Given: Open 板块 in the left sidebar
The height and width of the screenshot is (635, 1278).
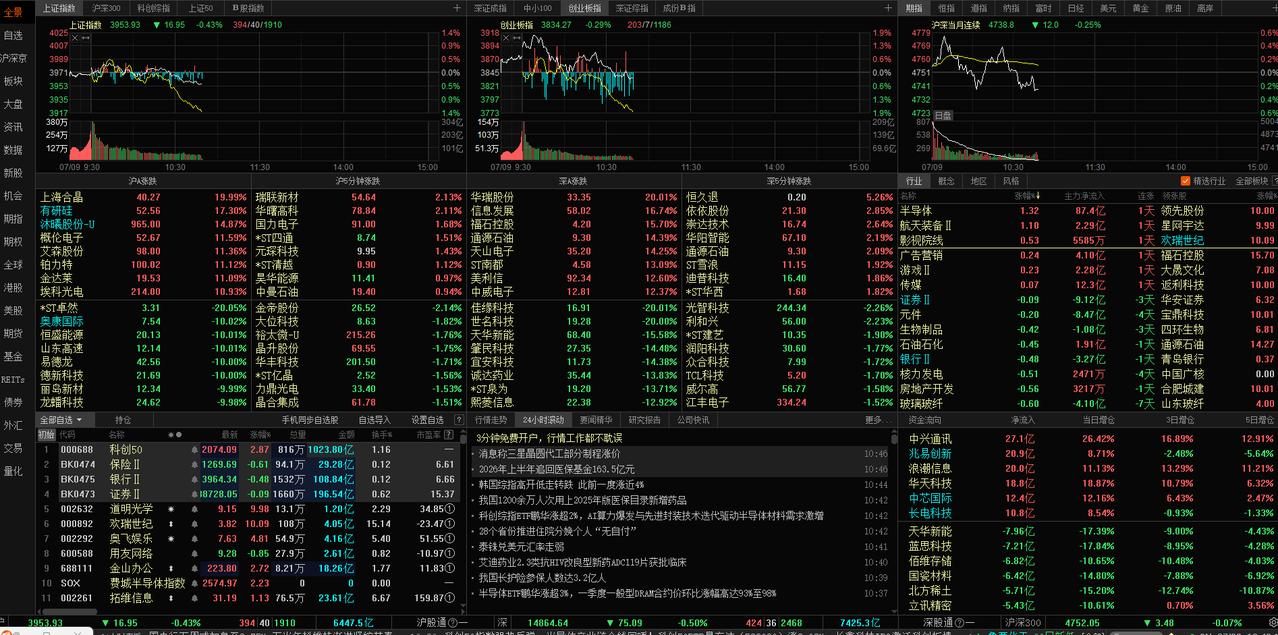Looking at the screenshot, I should [x=13, y=81].
